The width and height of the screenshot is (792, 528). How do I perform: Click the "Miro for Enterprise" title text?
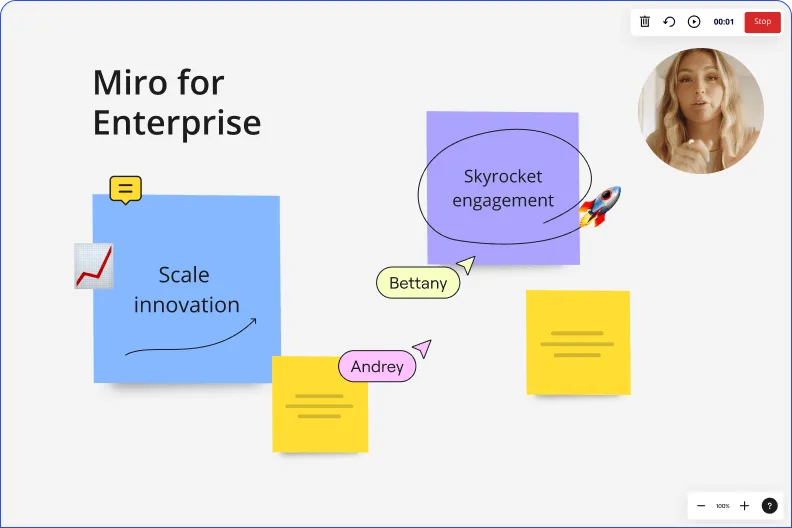click(x=177, y=103)
